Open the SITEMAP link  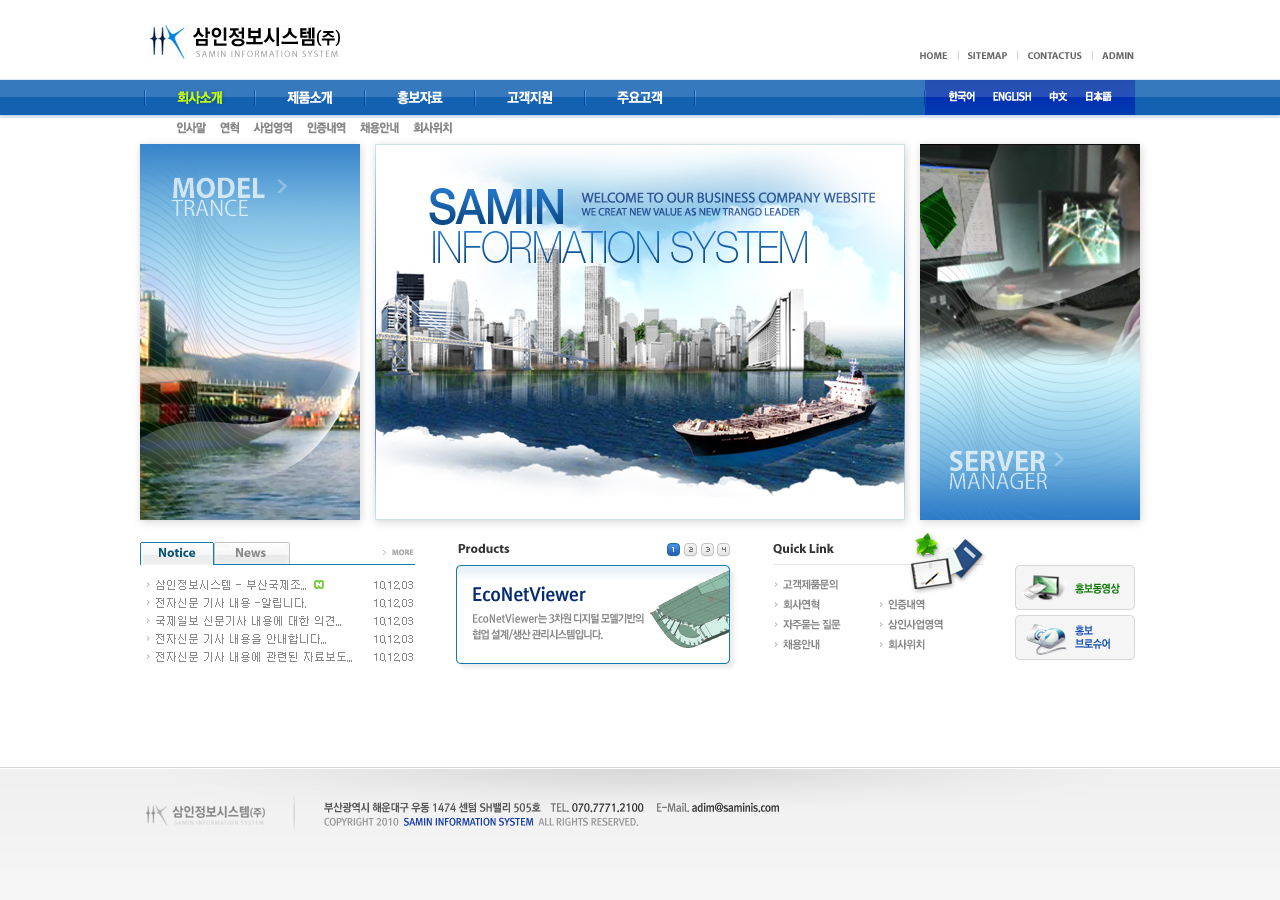tap(987, 56)
